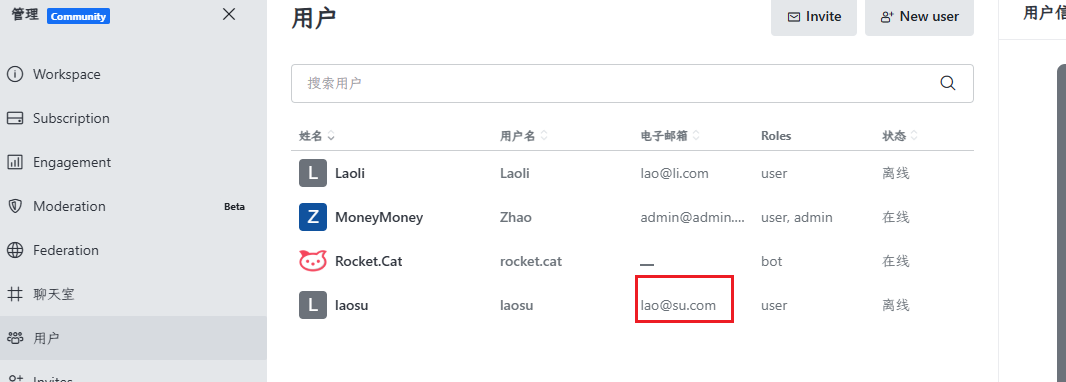This screenshot has width=1066, height=382.
Task: Click the Rocket.Cat avatar
Action: pos(313,261)
